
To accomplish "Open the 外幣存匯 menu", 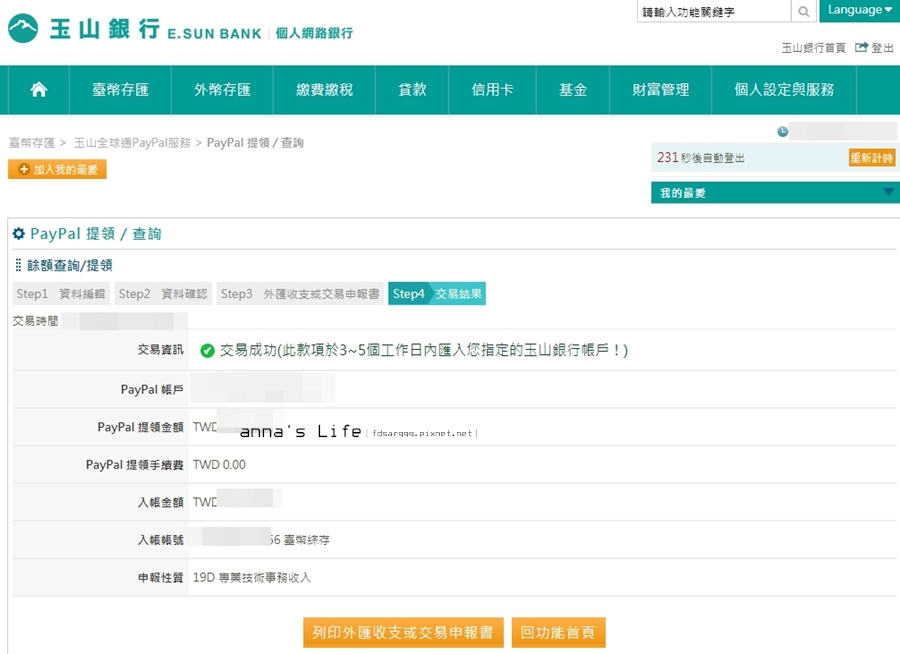I will pyautogui.click(x=222, y=90).
